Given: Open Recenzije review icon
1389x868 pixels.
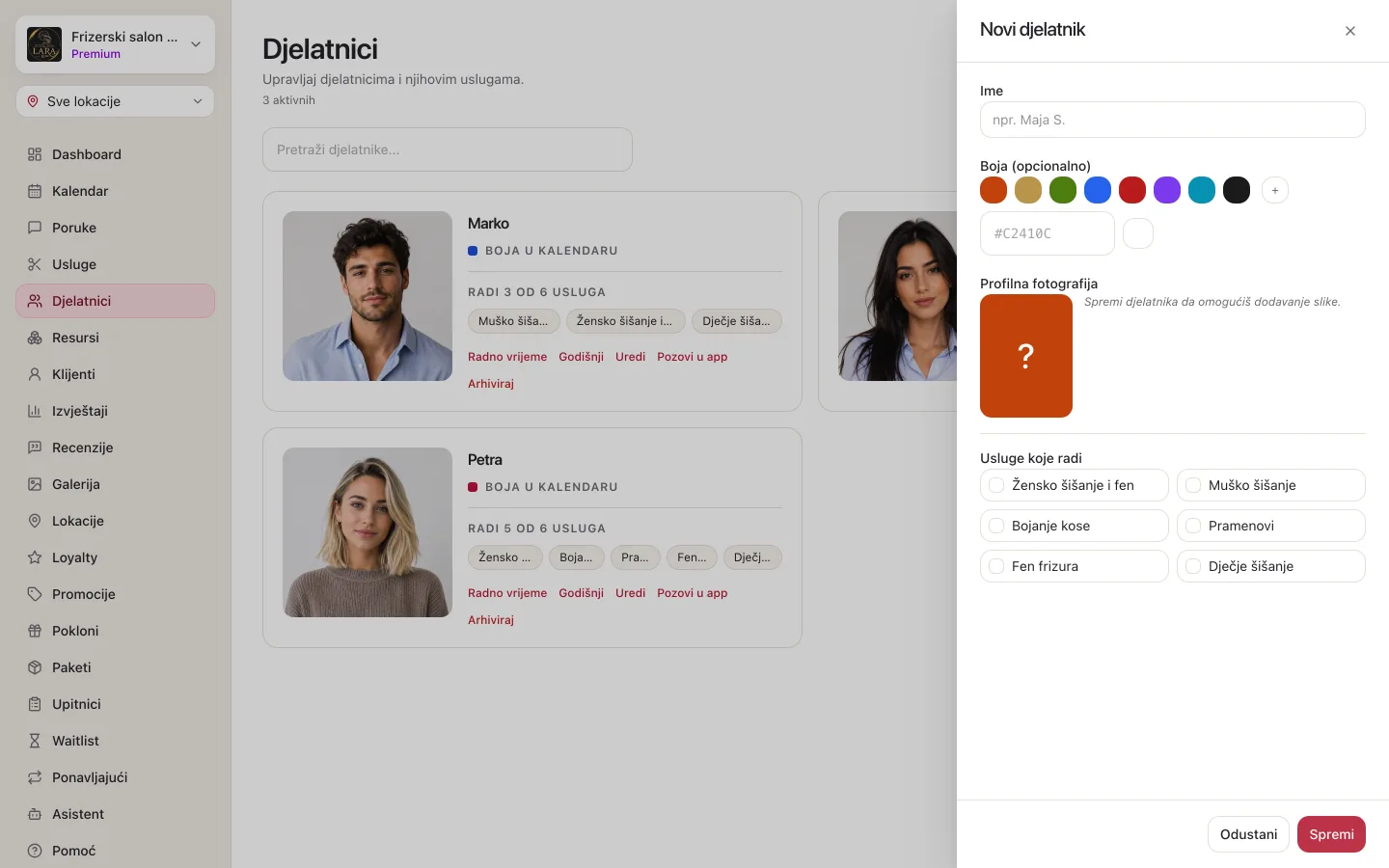Looking at the screenshot, I should (x=35, y=448).
